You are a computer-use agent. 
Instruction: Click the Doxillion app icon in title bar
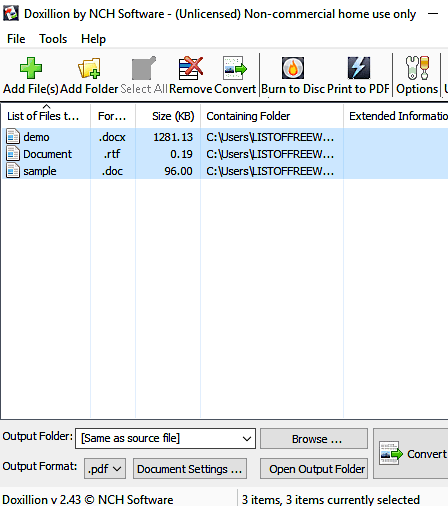tap(11, 14)
